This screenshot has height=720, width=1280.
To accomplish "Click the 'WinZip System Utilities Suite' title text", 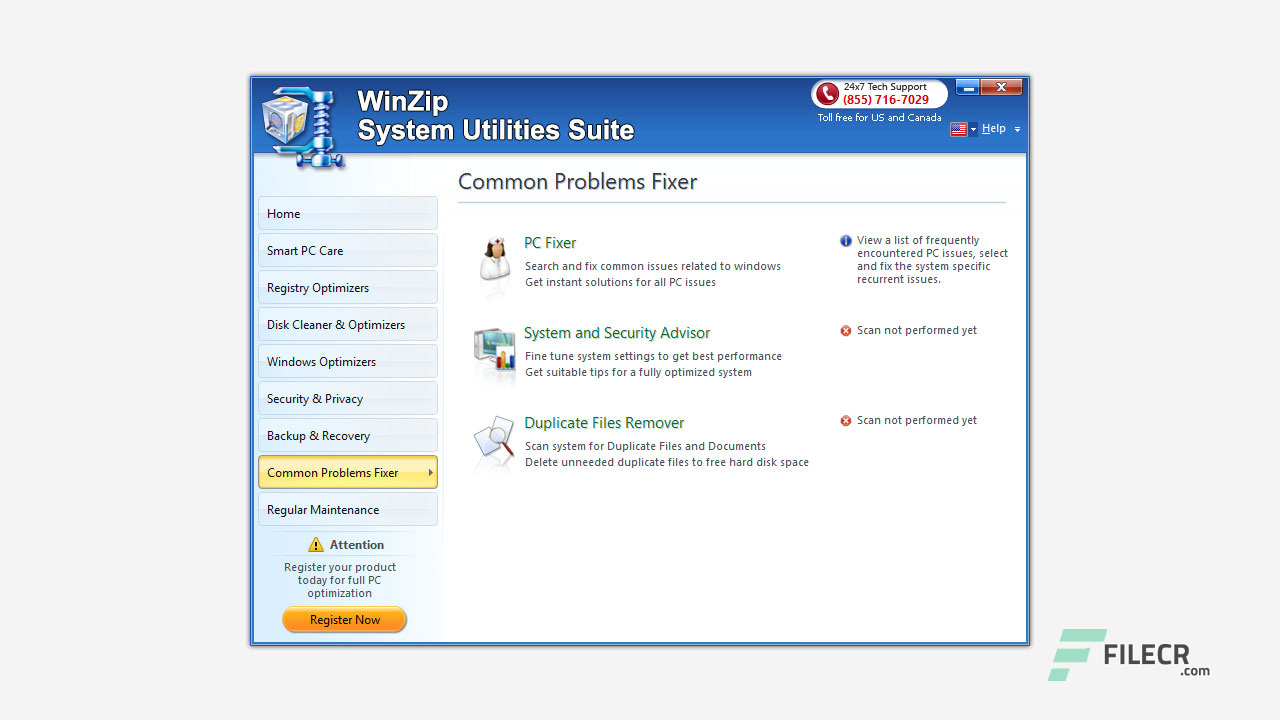I will point(495,116).
